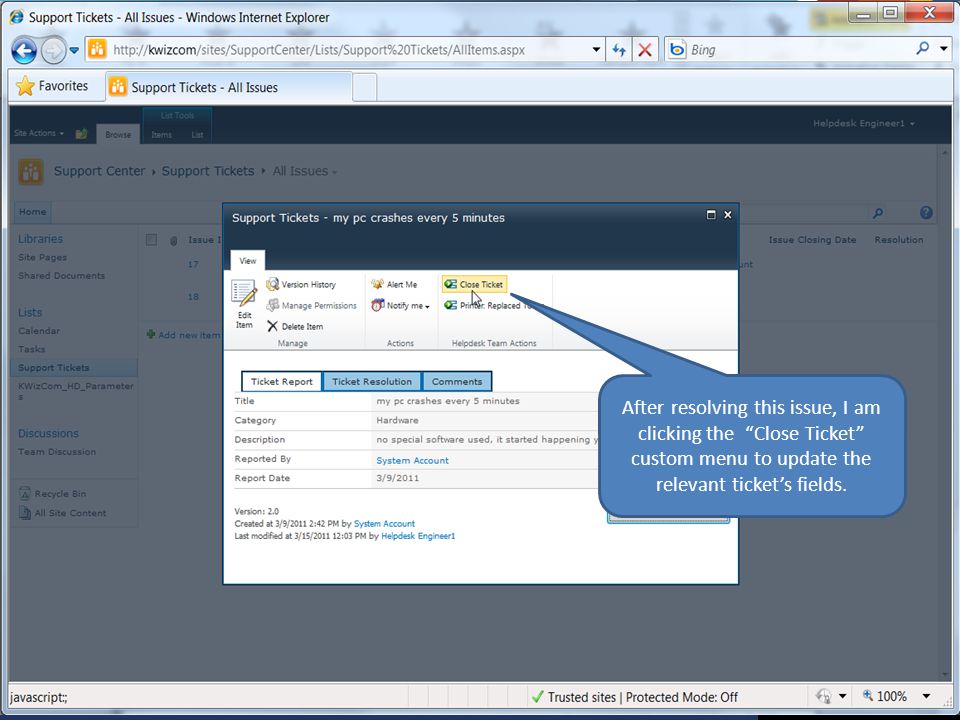Image resolution: width=960 pixels, height=720 pixels.
Task: Click the Support Center site logo icon
Action: click(31, 171)
